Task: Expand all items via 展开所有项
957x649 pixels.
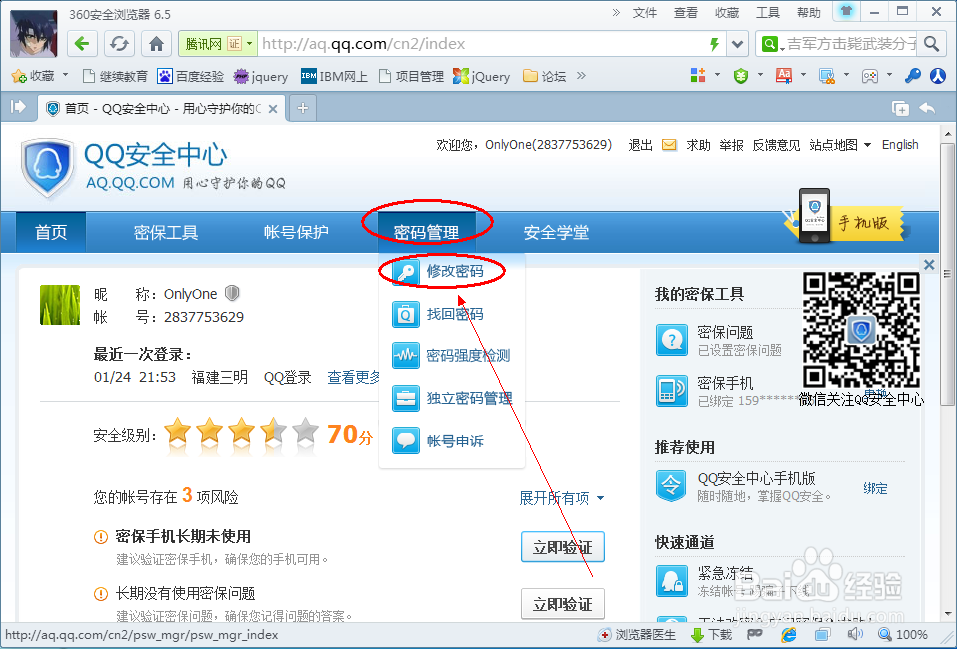Action: [x=562, y=498]
